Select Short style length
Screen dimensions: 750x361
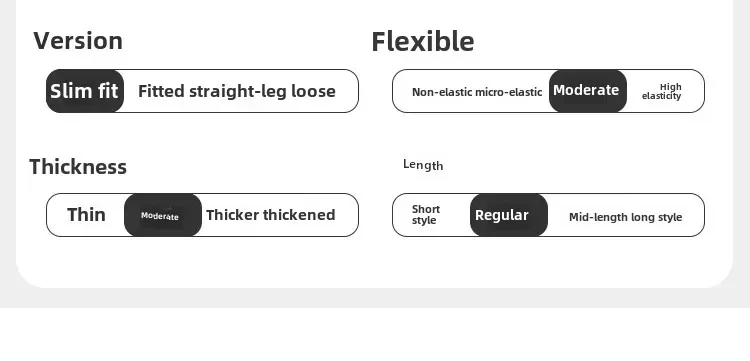pos(426,215)
